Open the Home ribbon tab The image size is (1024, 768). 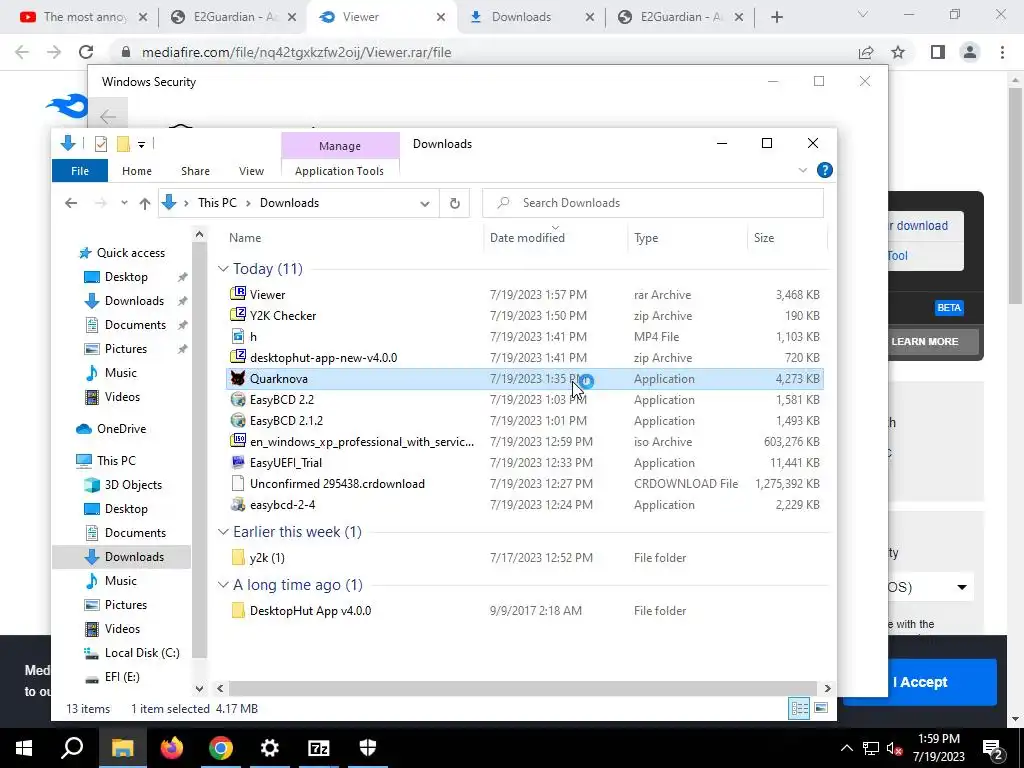[136, 171]
